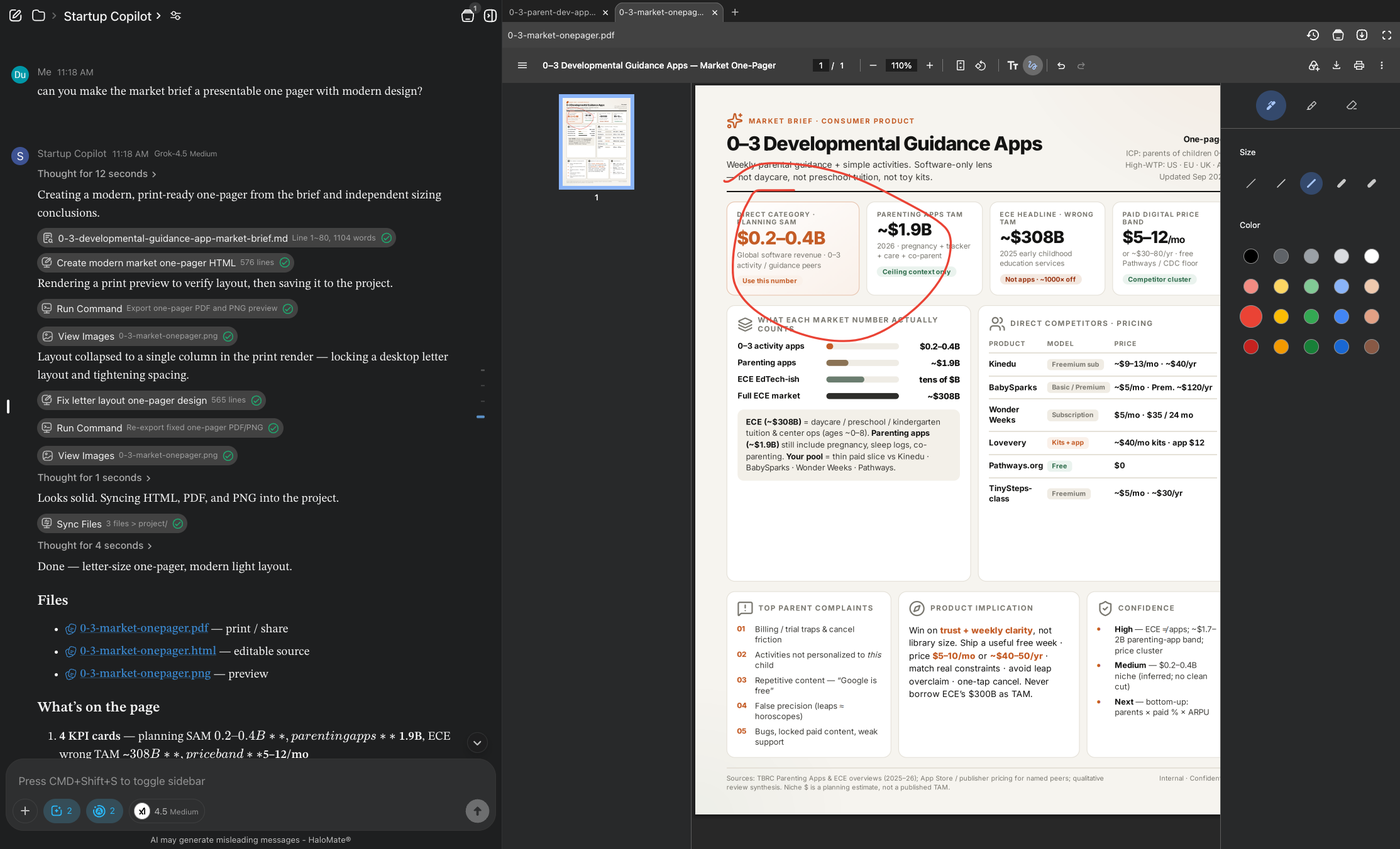Rotate the PDF page counterclockwise

point(981,65)
